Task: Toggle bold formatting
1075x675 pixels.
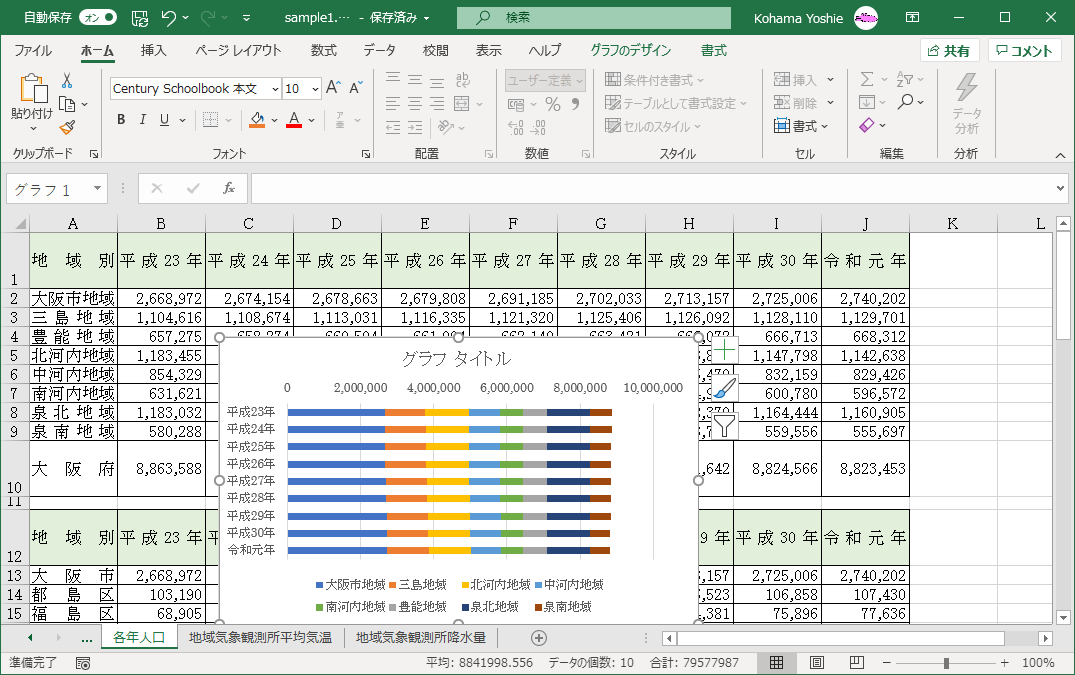Action: click(121, 120)
